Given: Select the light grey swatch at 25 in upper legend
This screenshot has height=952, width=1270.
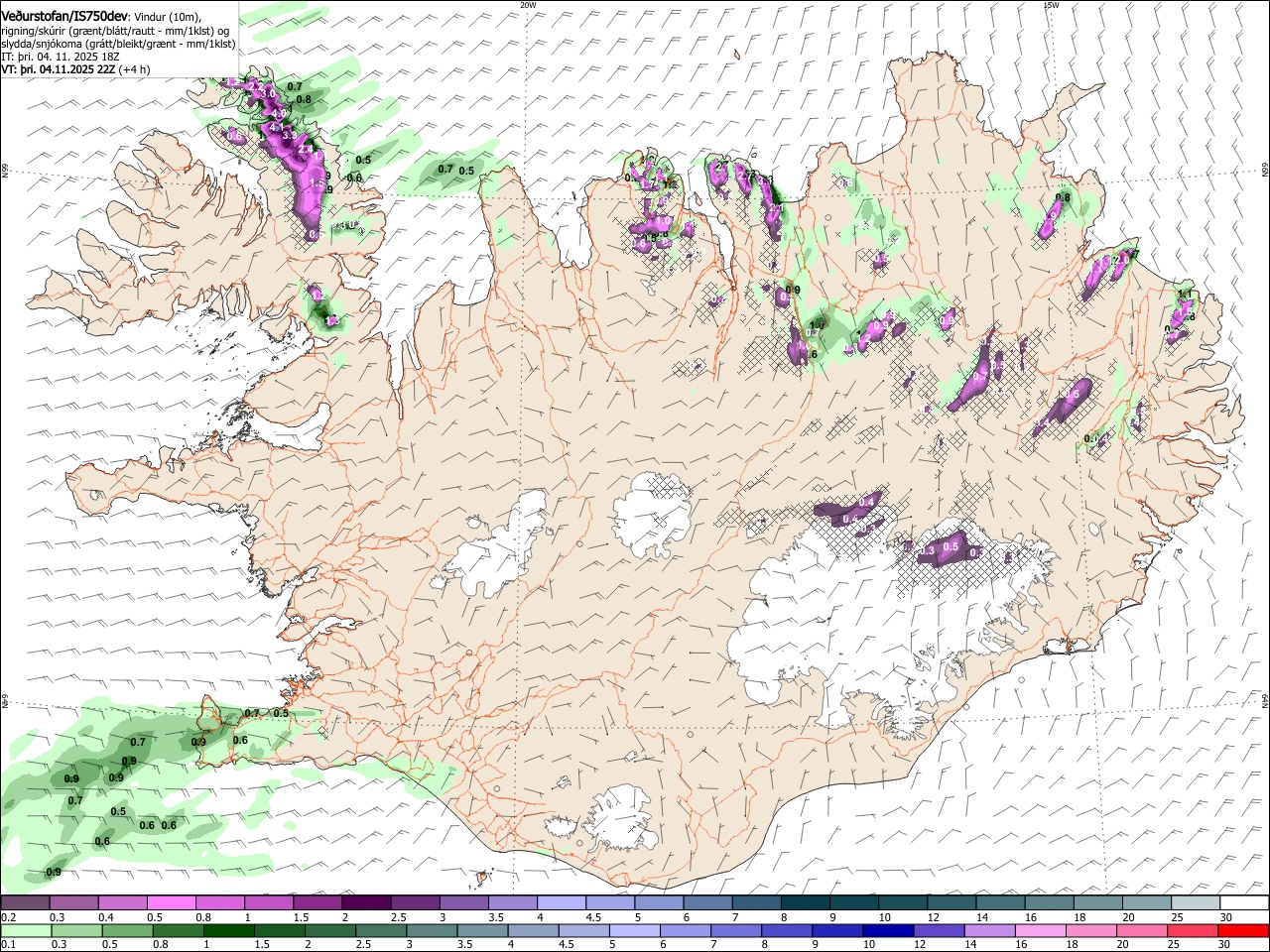Looking at the screenshot, I should (x=1196, y=903).
